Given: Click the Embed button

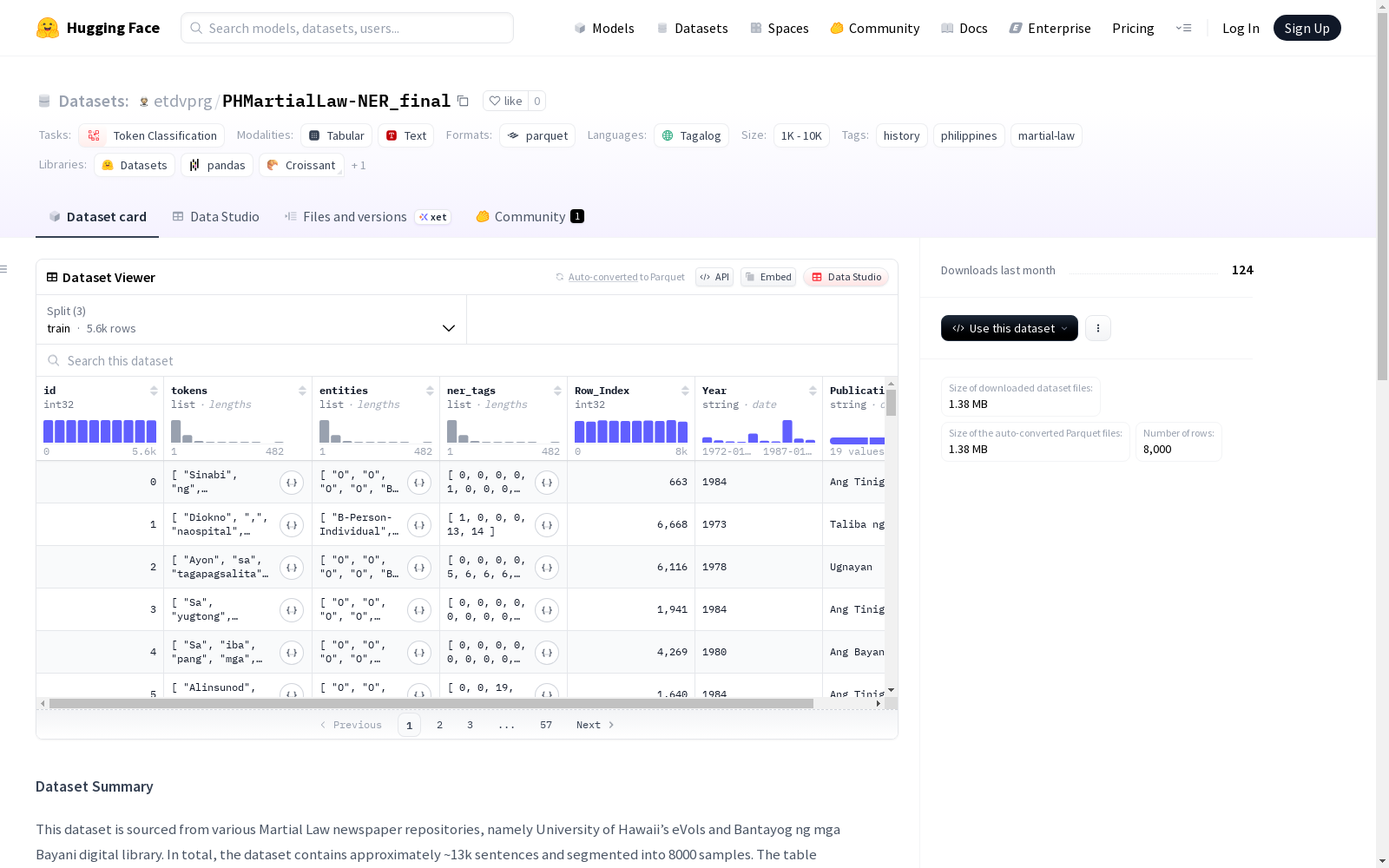Looking at the screenshot, I should pyautogui.click(x=768, y=277).
